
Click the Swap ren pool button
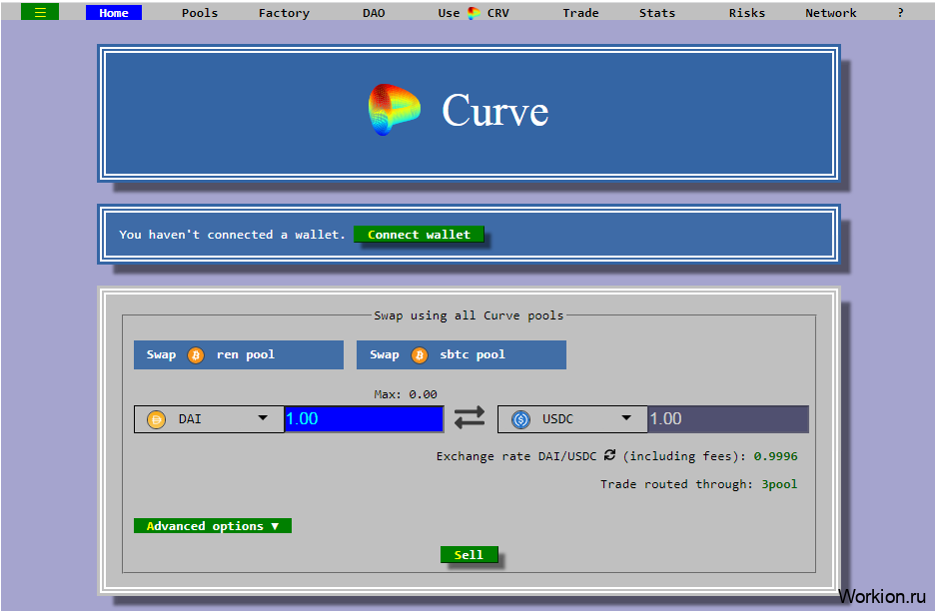tap(239, 355)
